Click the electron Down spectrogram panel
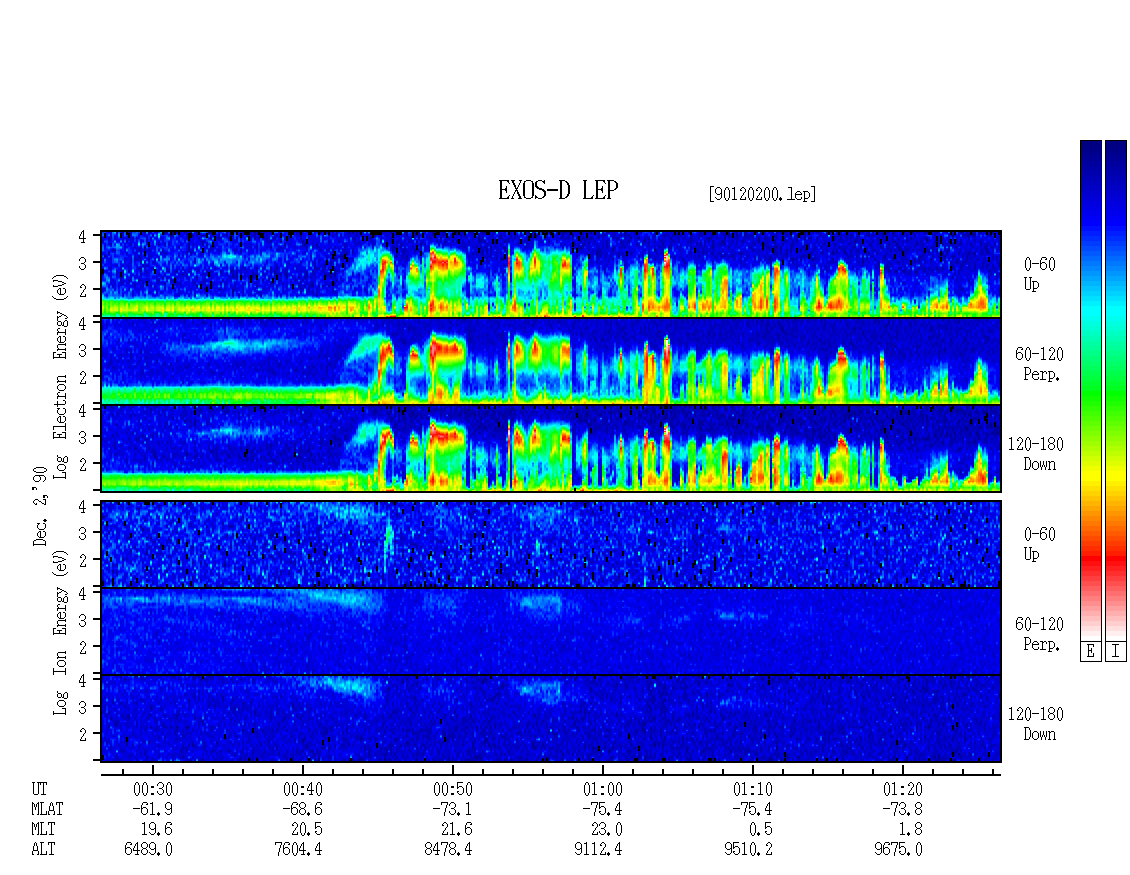Image resolution: width=1130 pixels, height=875 pixels. pos(551,448)
